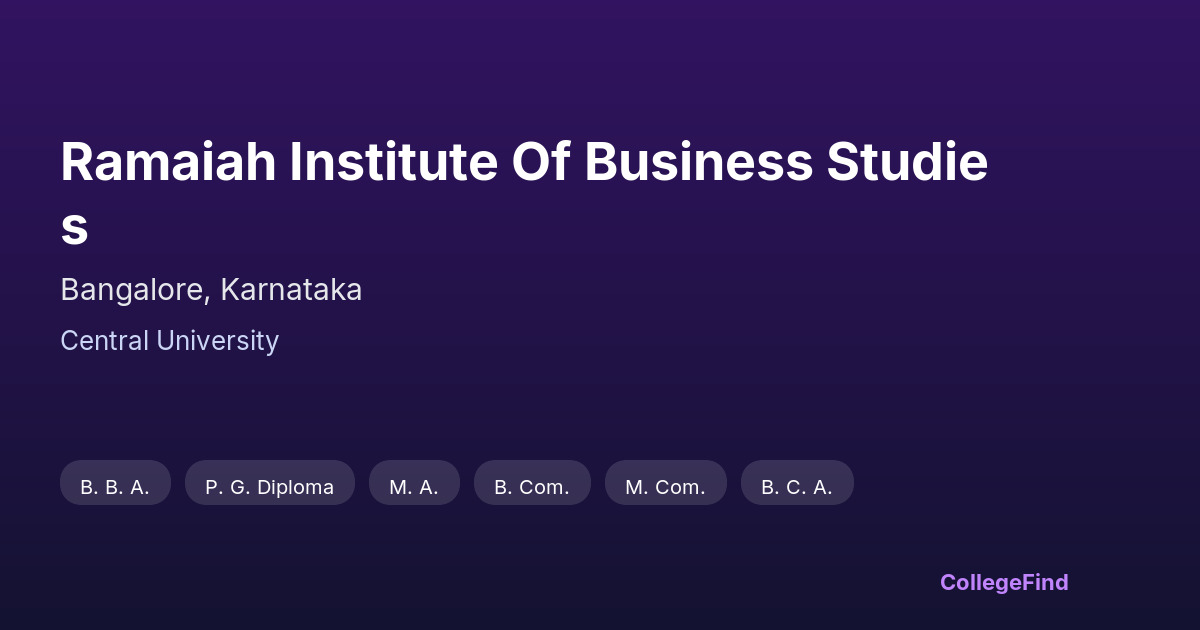
Task: Click "College" in the CollegeFind brand
Action: tap(978, 582)
